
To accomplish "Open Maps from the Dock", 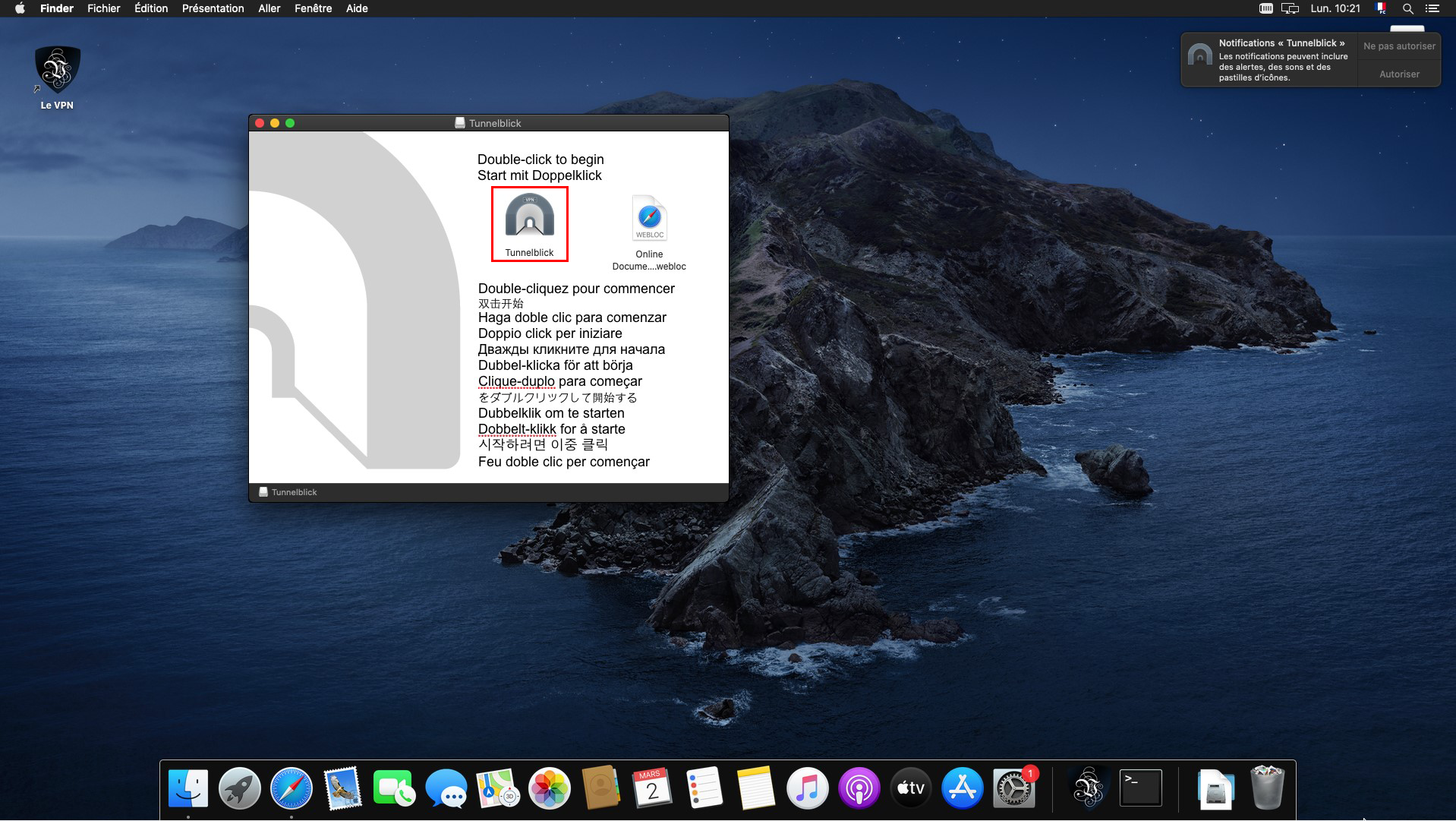I will (x=498, y=788).
